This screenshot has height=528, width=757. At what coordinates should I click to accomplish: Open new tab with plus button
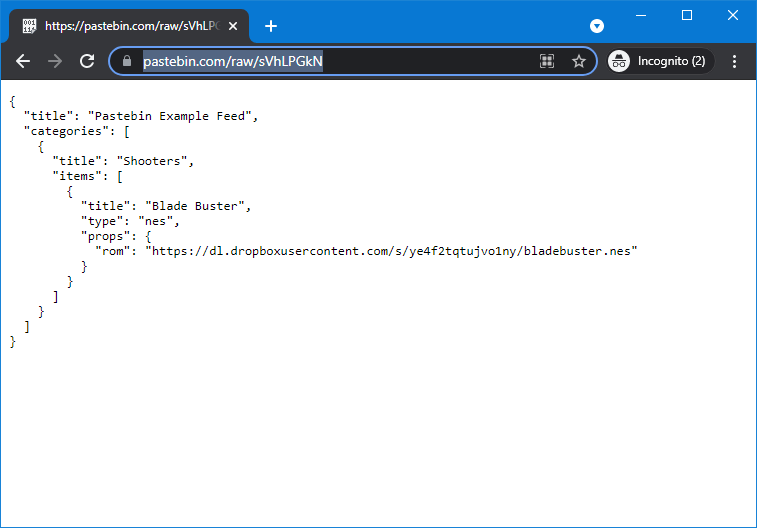pos(271,26)
